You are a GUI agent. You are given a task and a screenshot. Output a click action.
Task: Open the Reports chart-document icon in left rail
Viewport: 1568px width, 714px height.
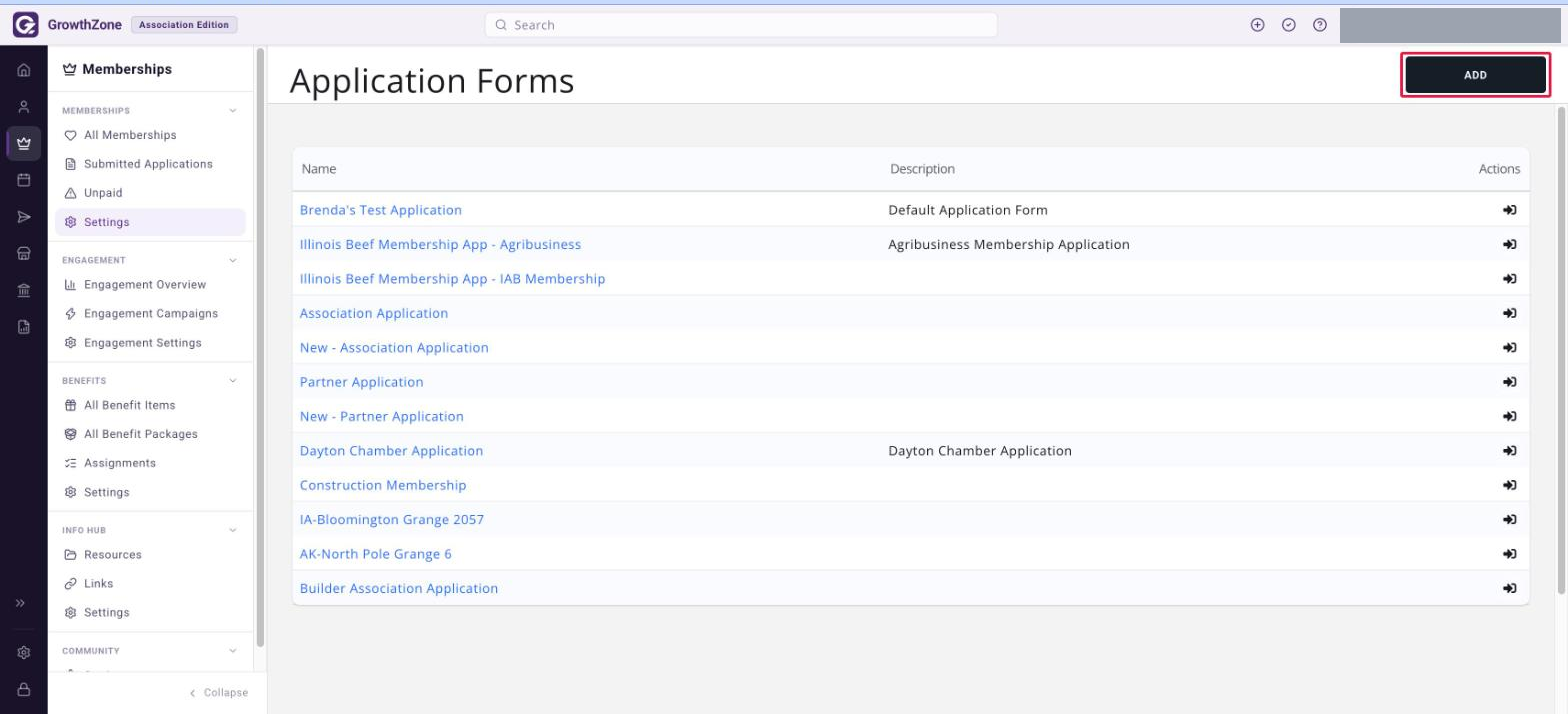(x=24, y=327)
